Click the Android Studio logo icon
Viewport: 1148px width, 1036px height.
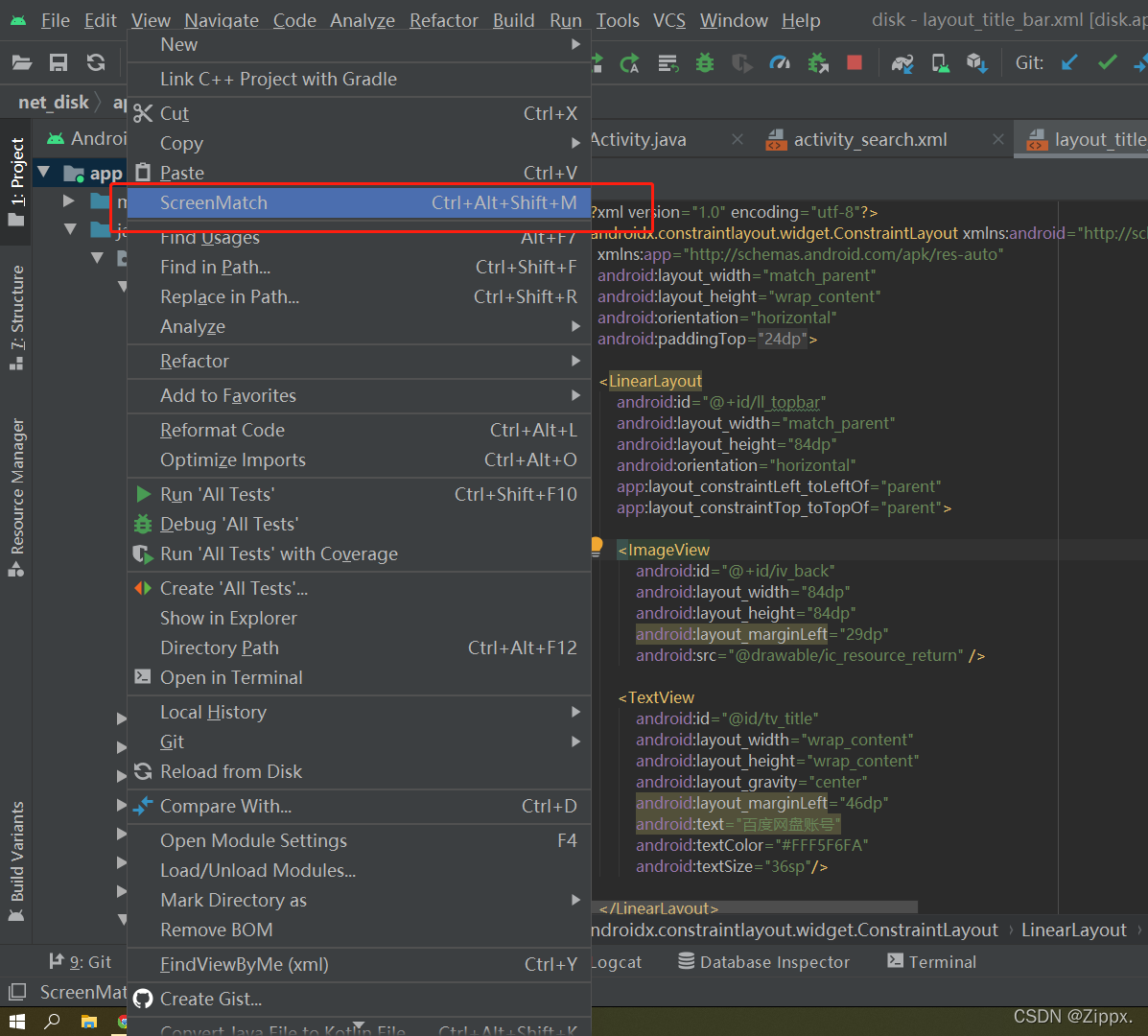[18, 20]
